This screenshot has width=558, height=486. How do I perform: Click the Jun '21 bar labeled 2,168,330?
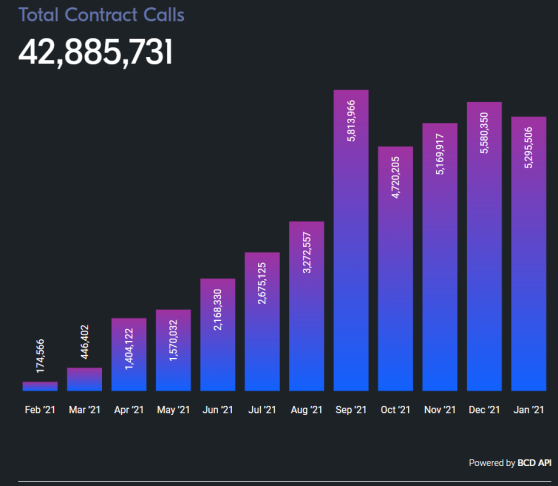218,335
